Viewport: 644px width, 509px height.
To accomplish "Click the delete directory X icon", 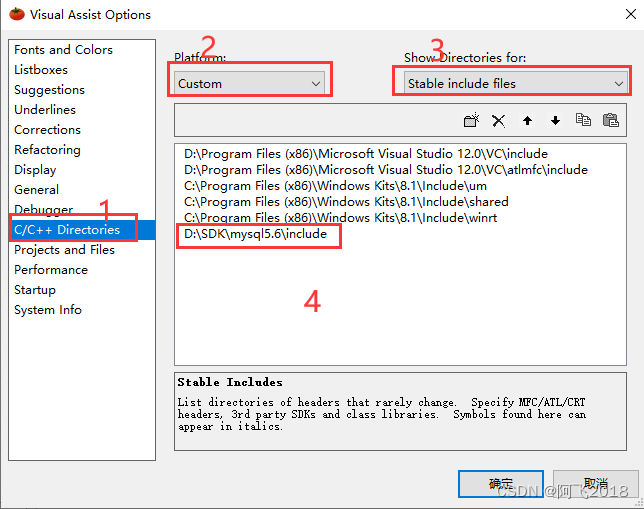I will tap(499, 121).
